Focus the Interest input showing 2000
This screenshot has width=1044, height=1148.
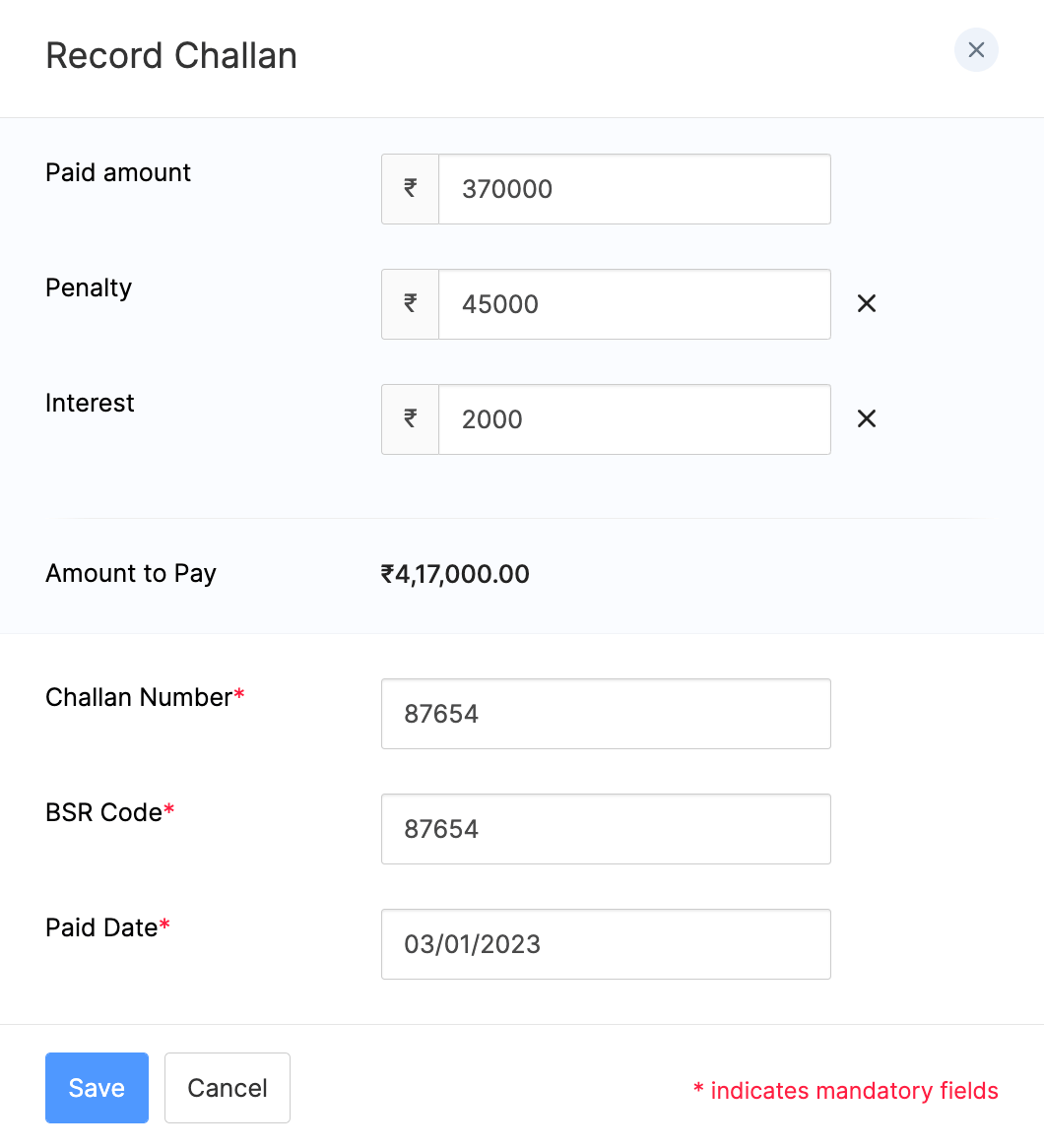(x=634, y=419)
